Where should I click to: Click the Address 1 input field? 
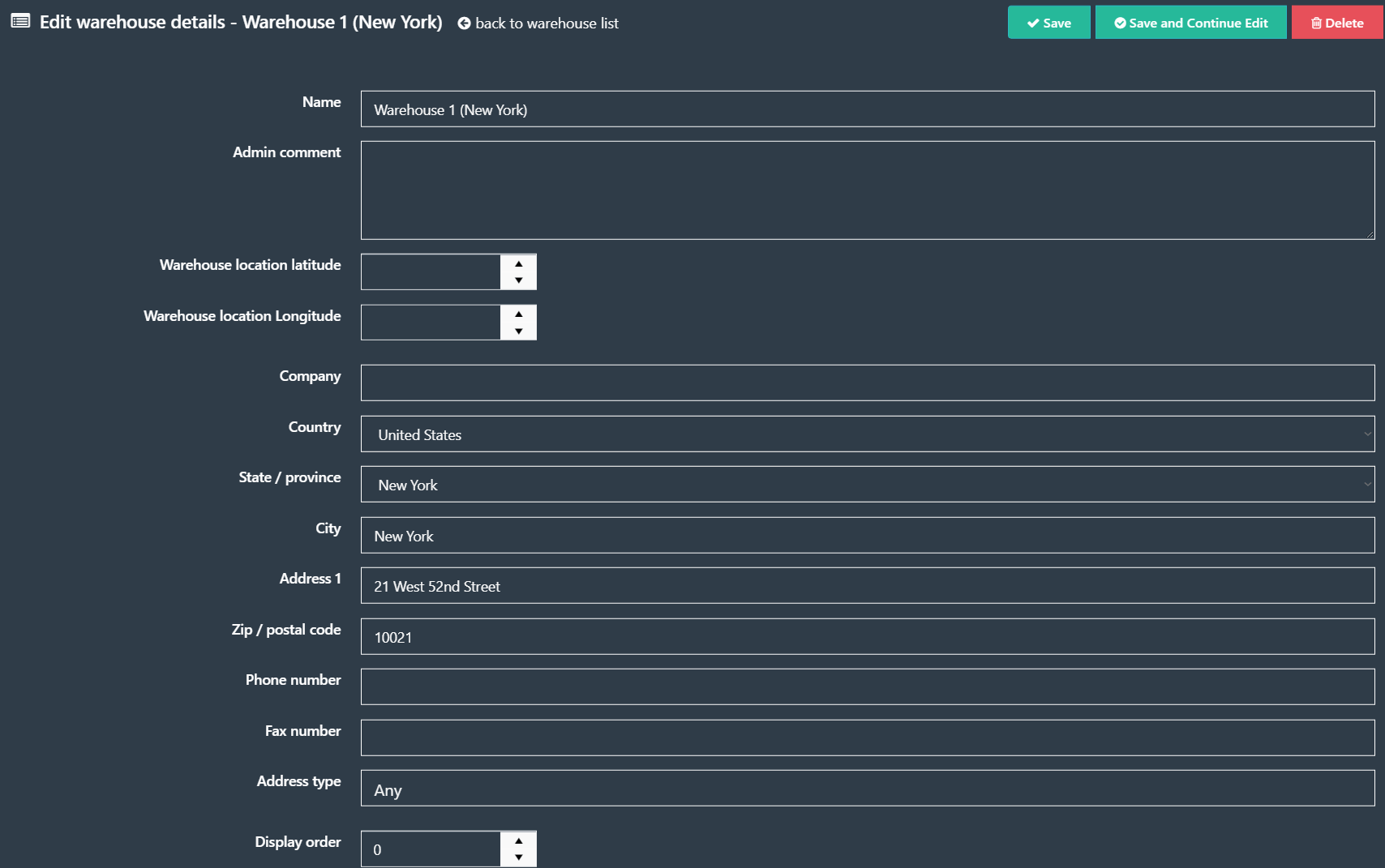[x=868, y=586]
